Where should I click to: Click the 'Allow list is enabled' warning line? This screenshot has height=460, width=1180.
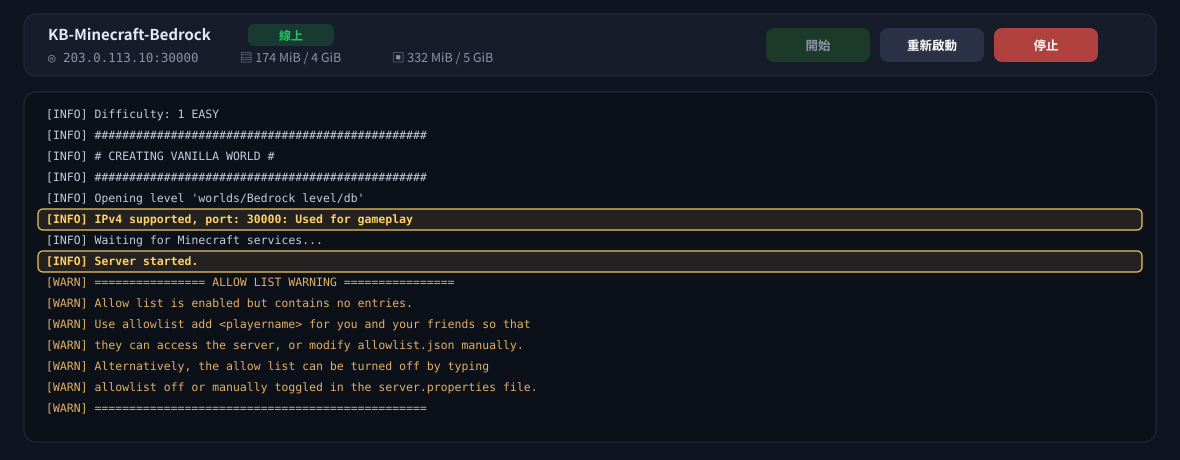[x=230, y=303]
